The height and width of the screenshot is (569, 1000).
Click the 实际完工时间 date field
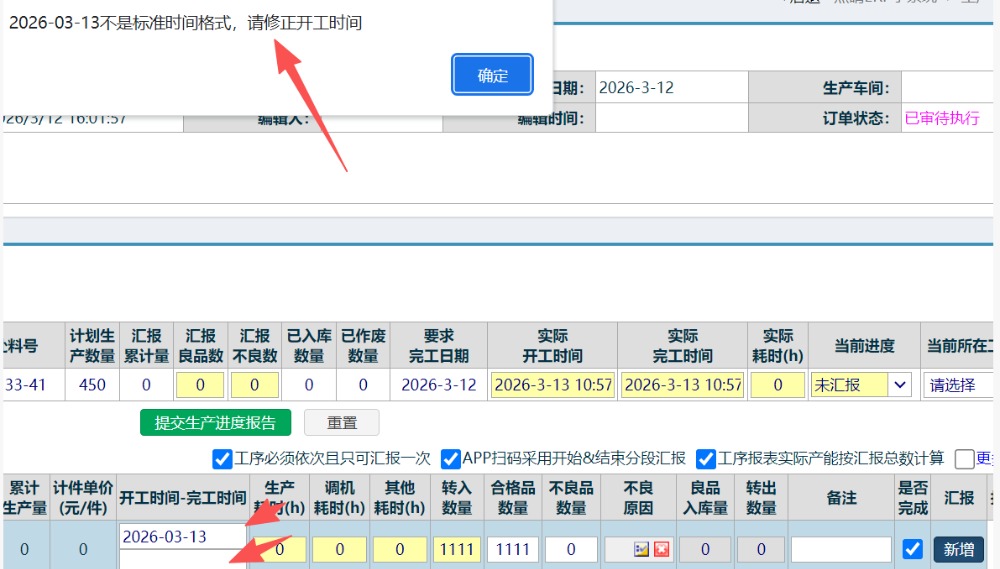coord(683,385)
